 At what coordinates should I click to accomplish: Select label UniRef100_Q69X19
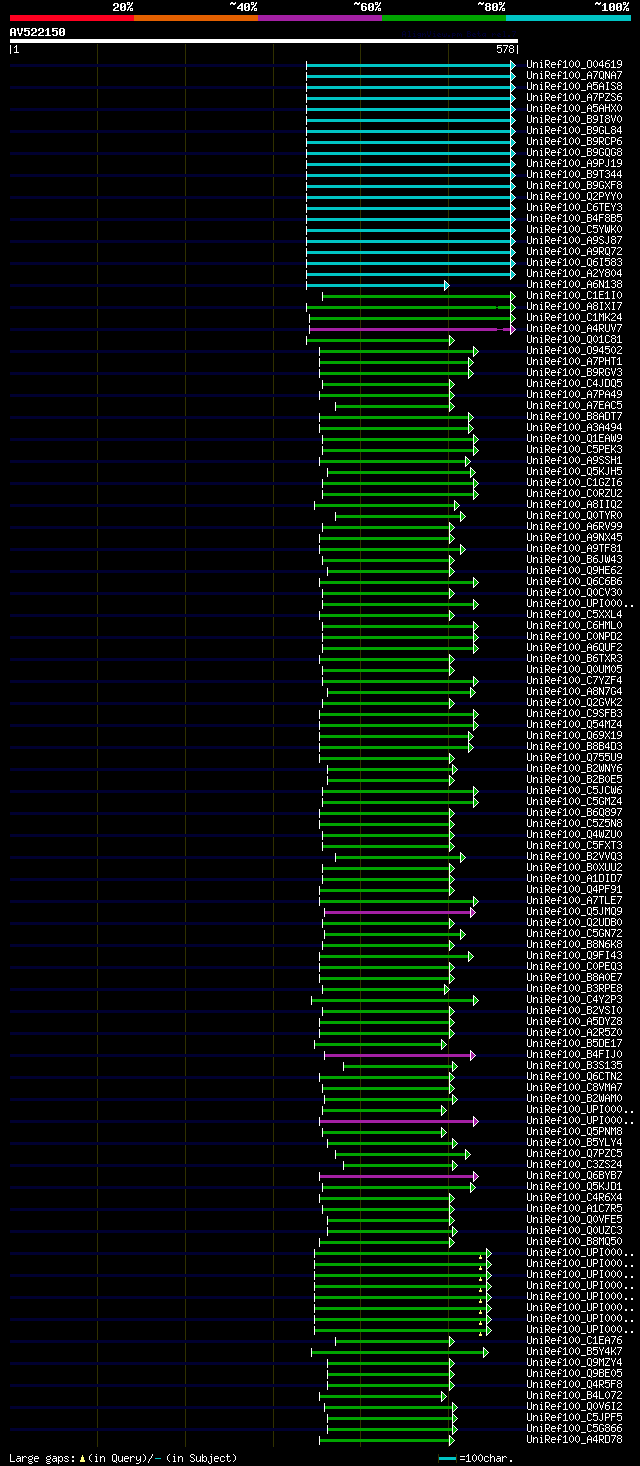pos(574,735)
